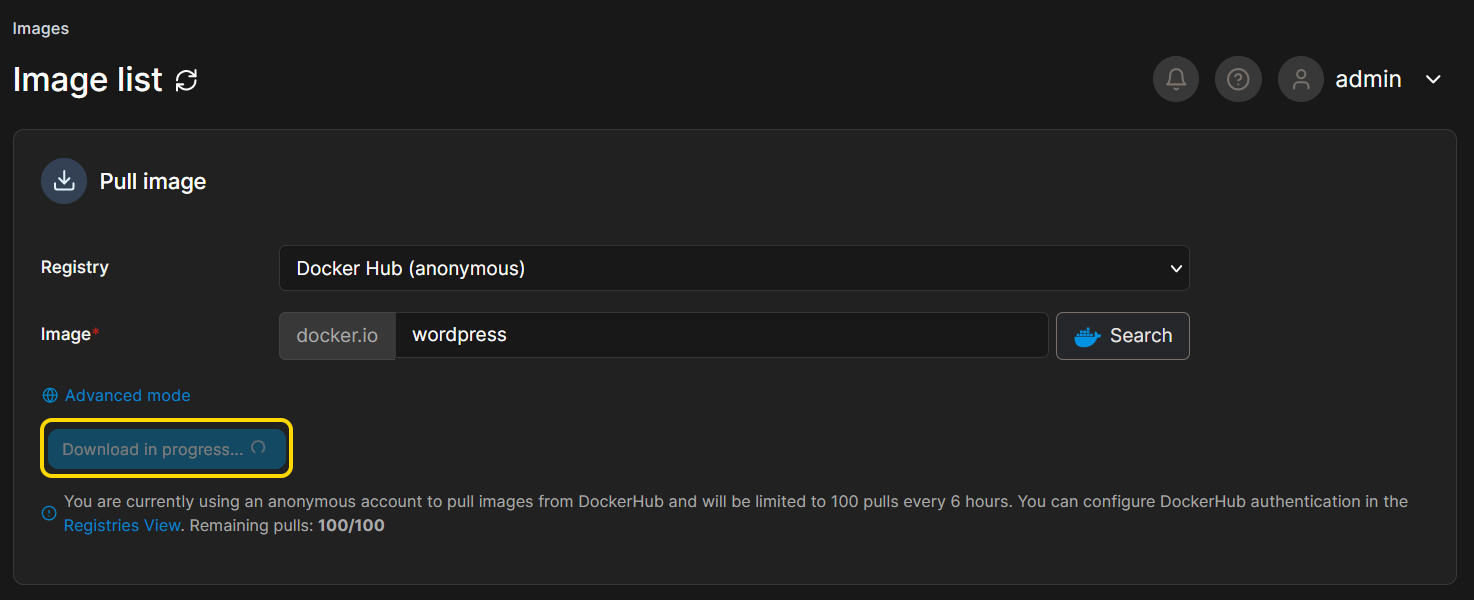
Task: Click the Pull image section title
Action: pos(153,181)
